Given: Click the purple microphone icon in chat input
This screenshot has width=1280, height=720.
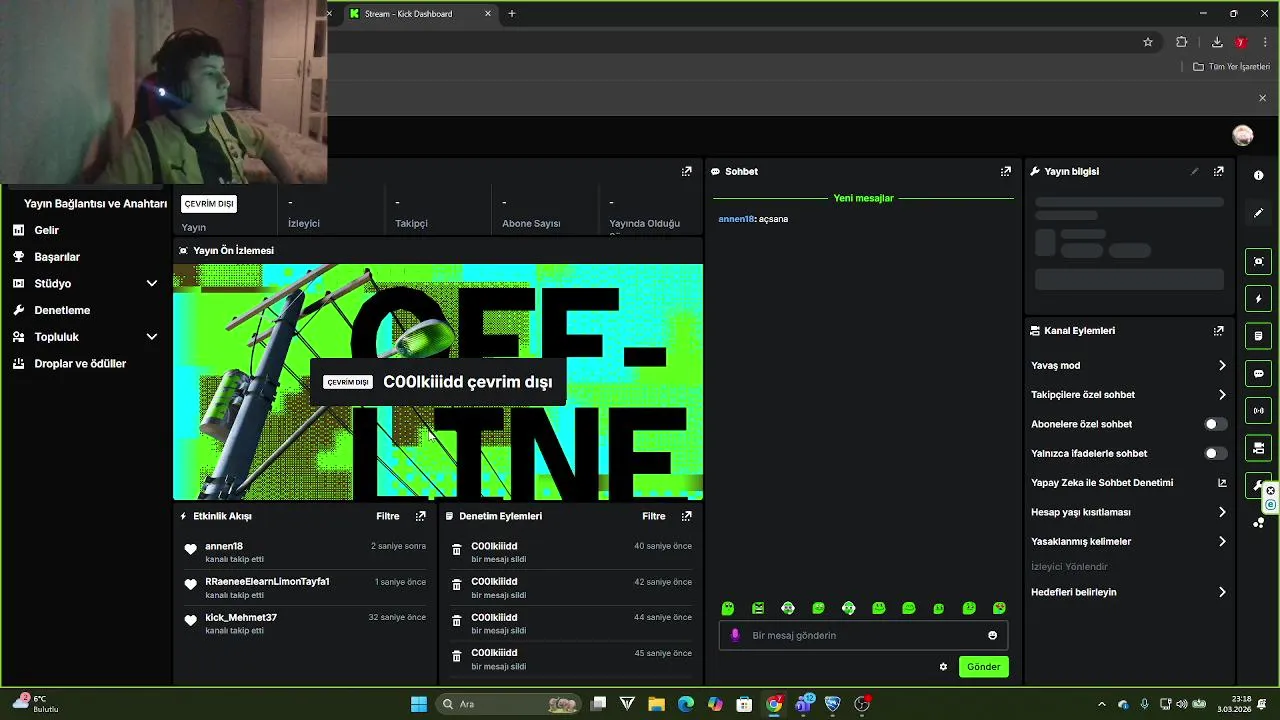Looking at the screenshot, I should (x=735, y=635).
